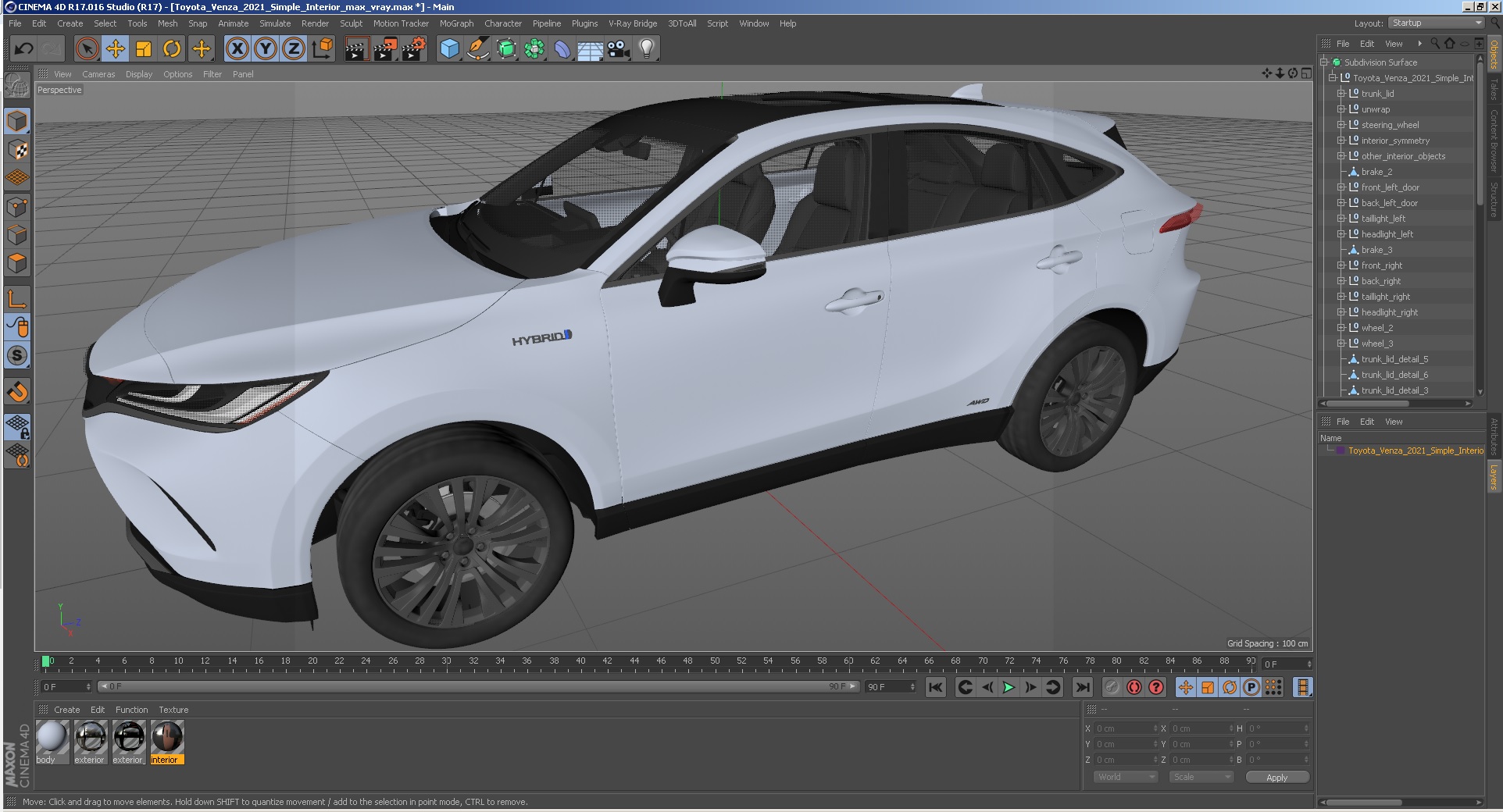The width and height of the screenshot is (1503, 812).
Task: Open the spline Pen tool
Action: coord(477,49)
